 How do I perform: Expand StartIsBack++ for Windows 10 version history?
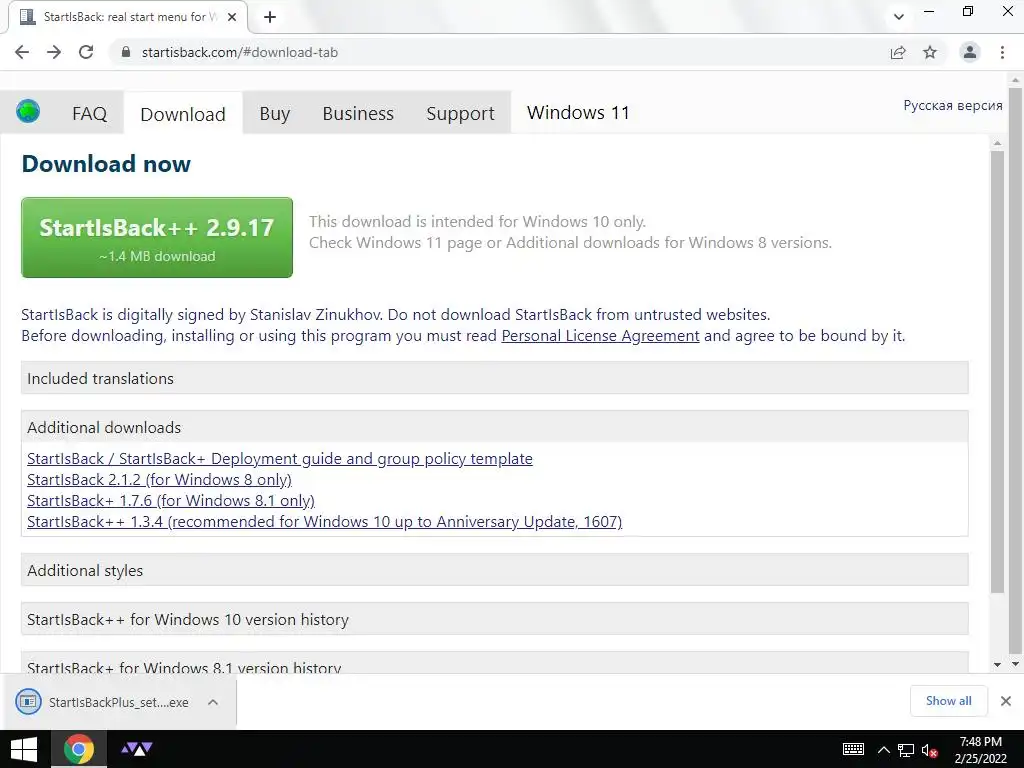coord(494,619)
